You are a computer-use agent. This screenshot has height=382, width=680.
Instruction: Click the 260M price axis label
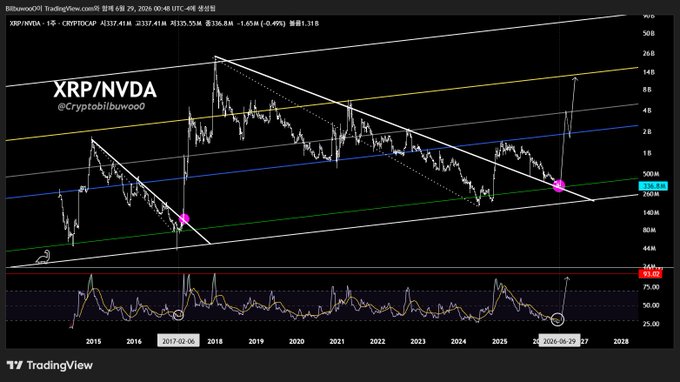[x=651, y=194]
